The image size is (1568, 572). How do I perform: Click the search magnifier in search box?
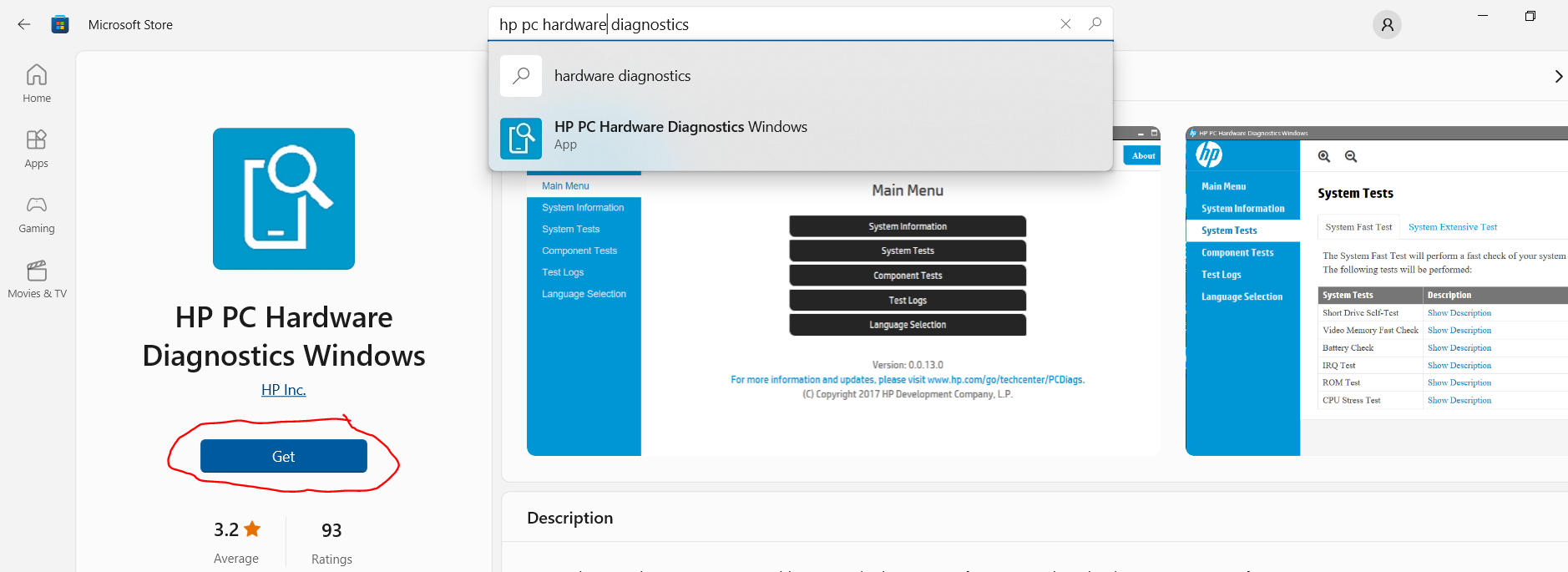(1095, 23)
